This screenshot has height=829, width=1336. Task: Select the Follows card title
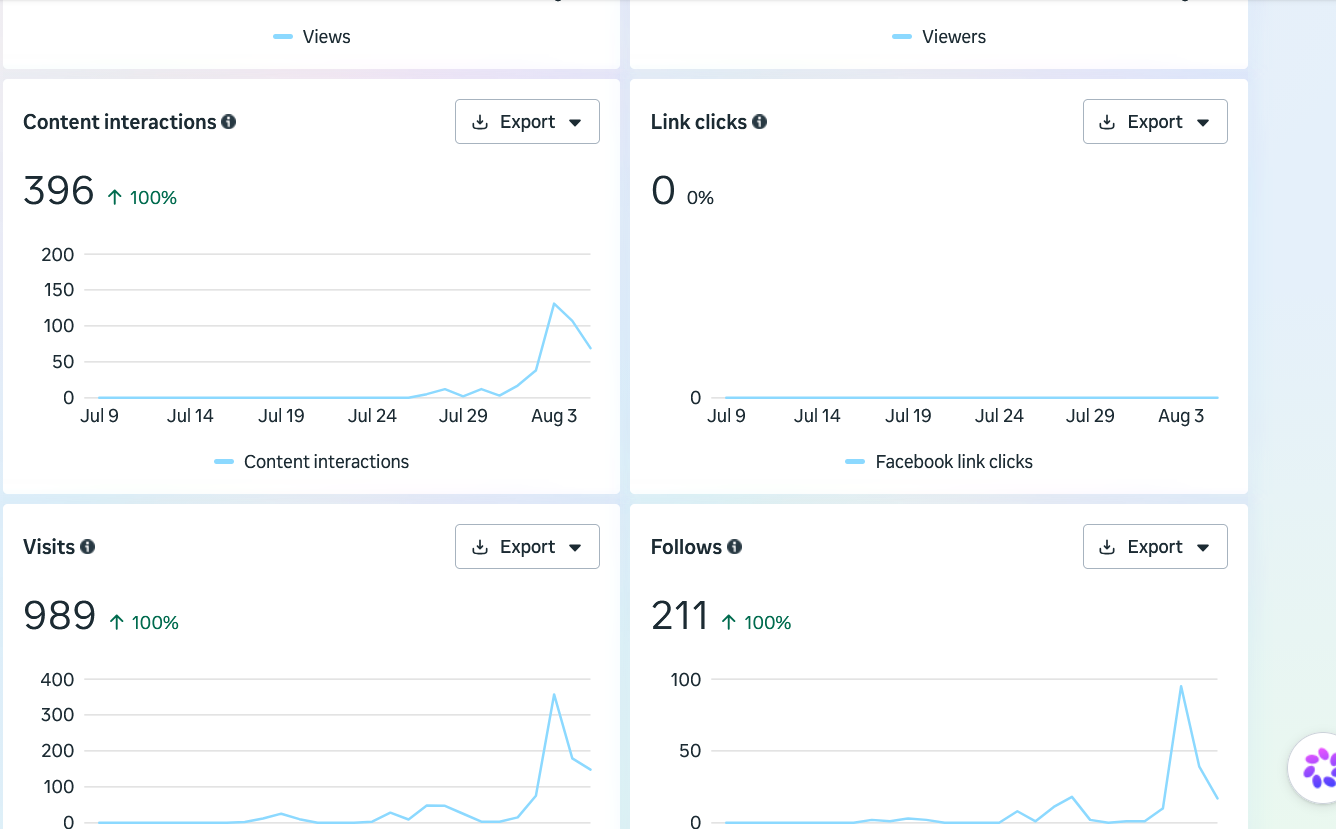(686, 547)
